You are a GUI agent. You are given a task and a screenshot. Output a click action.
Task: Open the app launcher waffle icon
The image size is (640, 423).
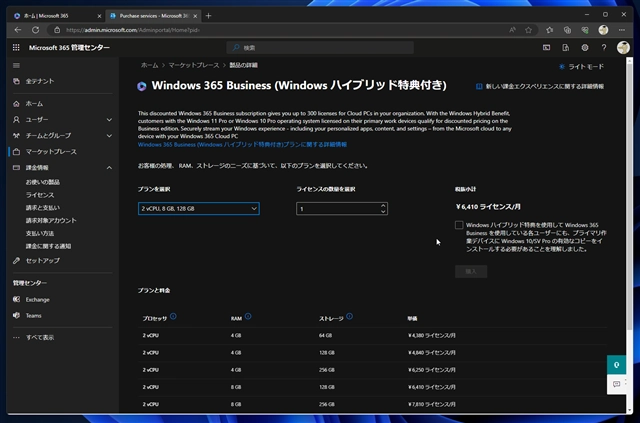[x=16, y=48]
